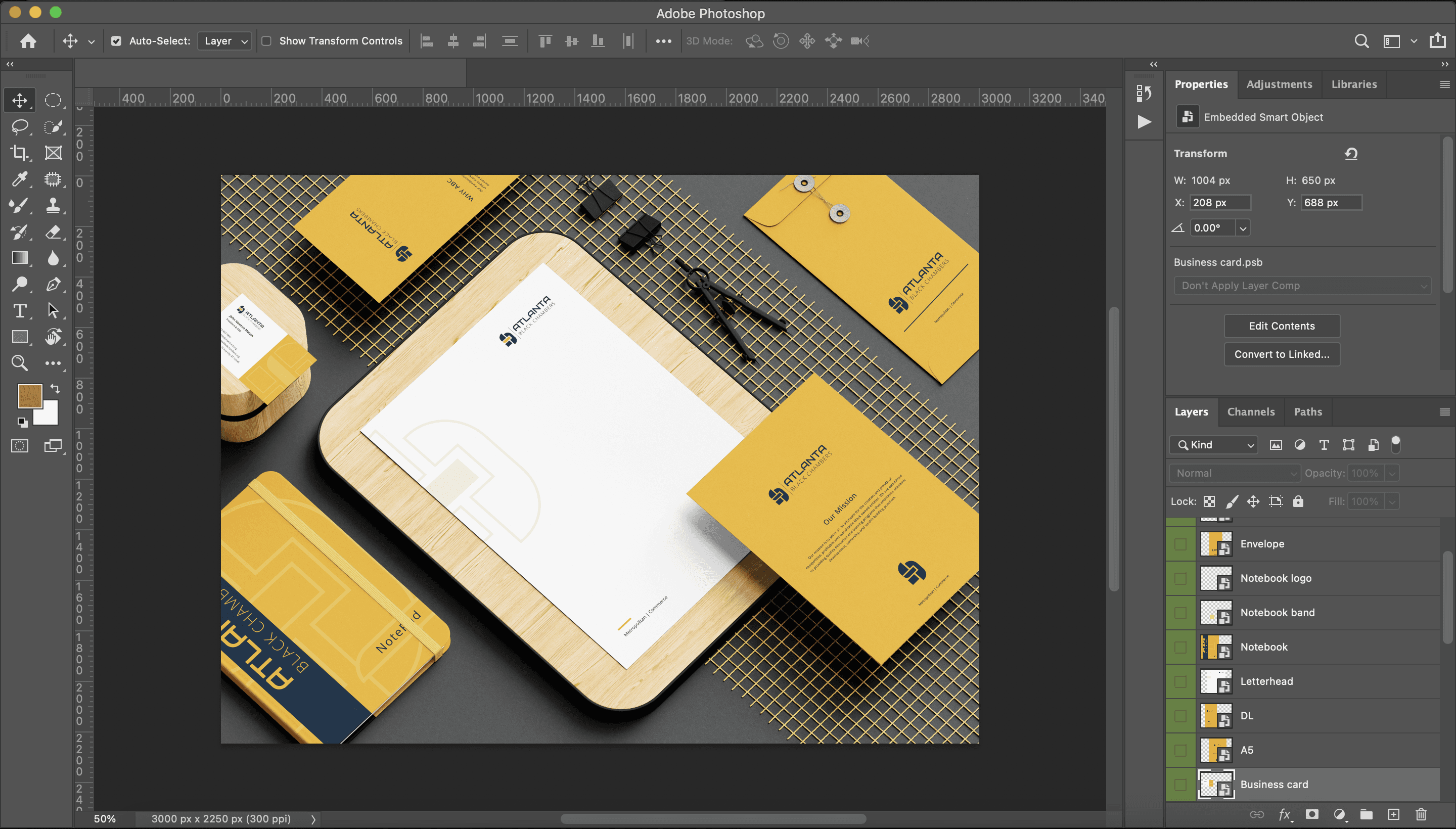Toggle visibility of Notebook logo layer
1456x829 pixels.
click(x=1180, y=578)
